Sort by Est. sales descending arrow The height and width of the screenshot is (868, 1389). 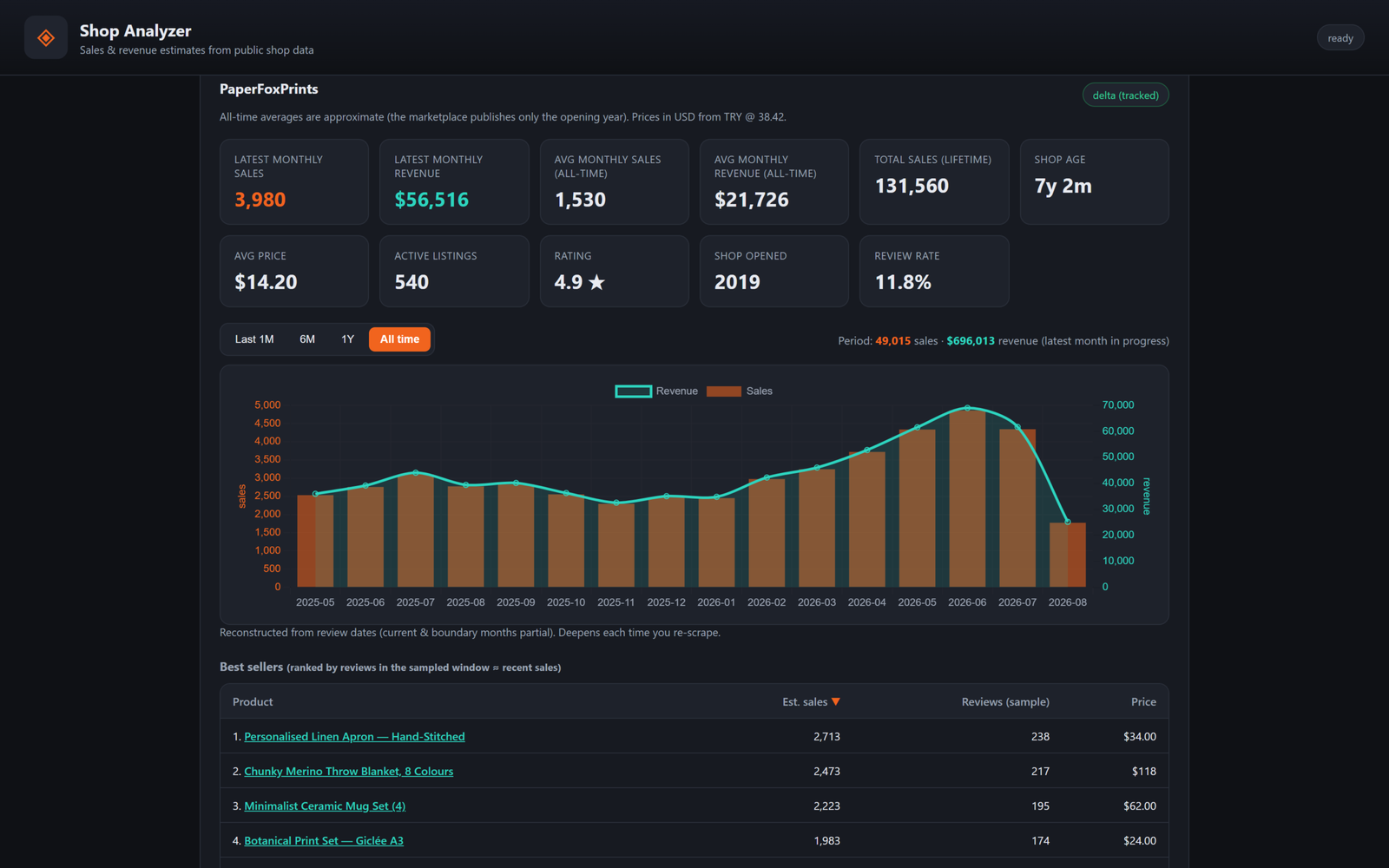836,701
